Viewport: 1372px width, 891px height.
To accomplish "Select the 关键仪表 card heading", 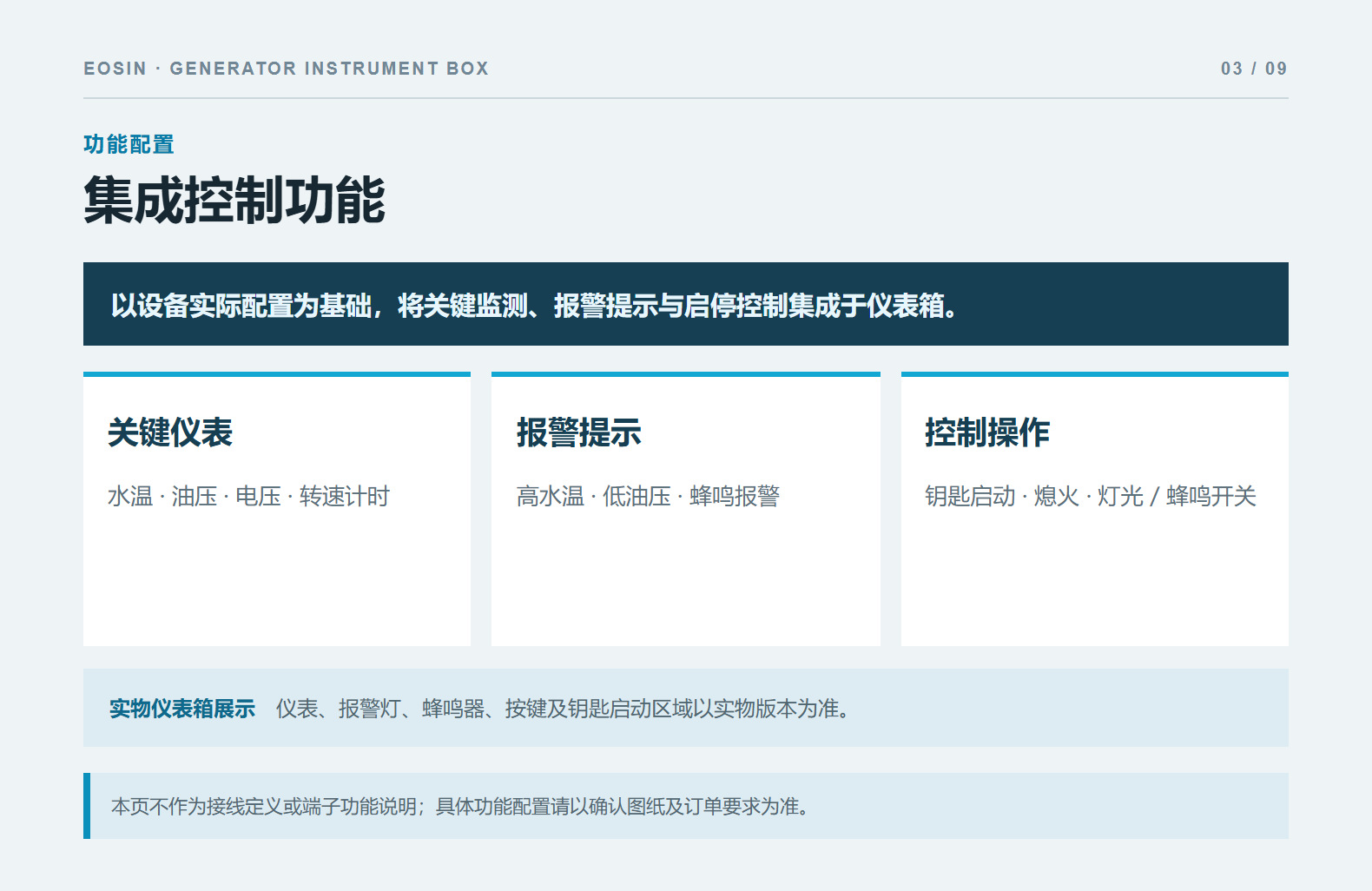I will click(170, 432).
